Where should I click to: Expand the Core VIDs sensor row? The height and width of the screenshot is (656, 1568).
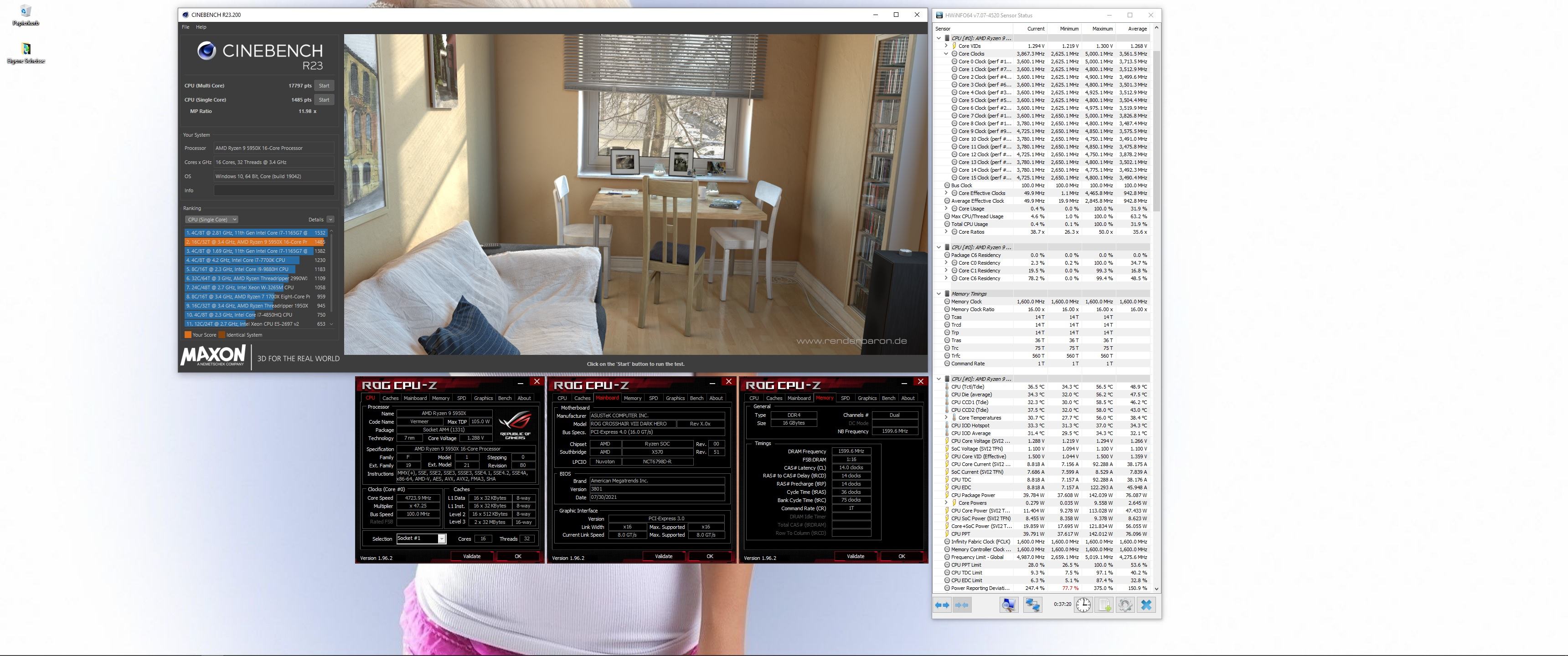(946, 46)
